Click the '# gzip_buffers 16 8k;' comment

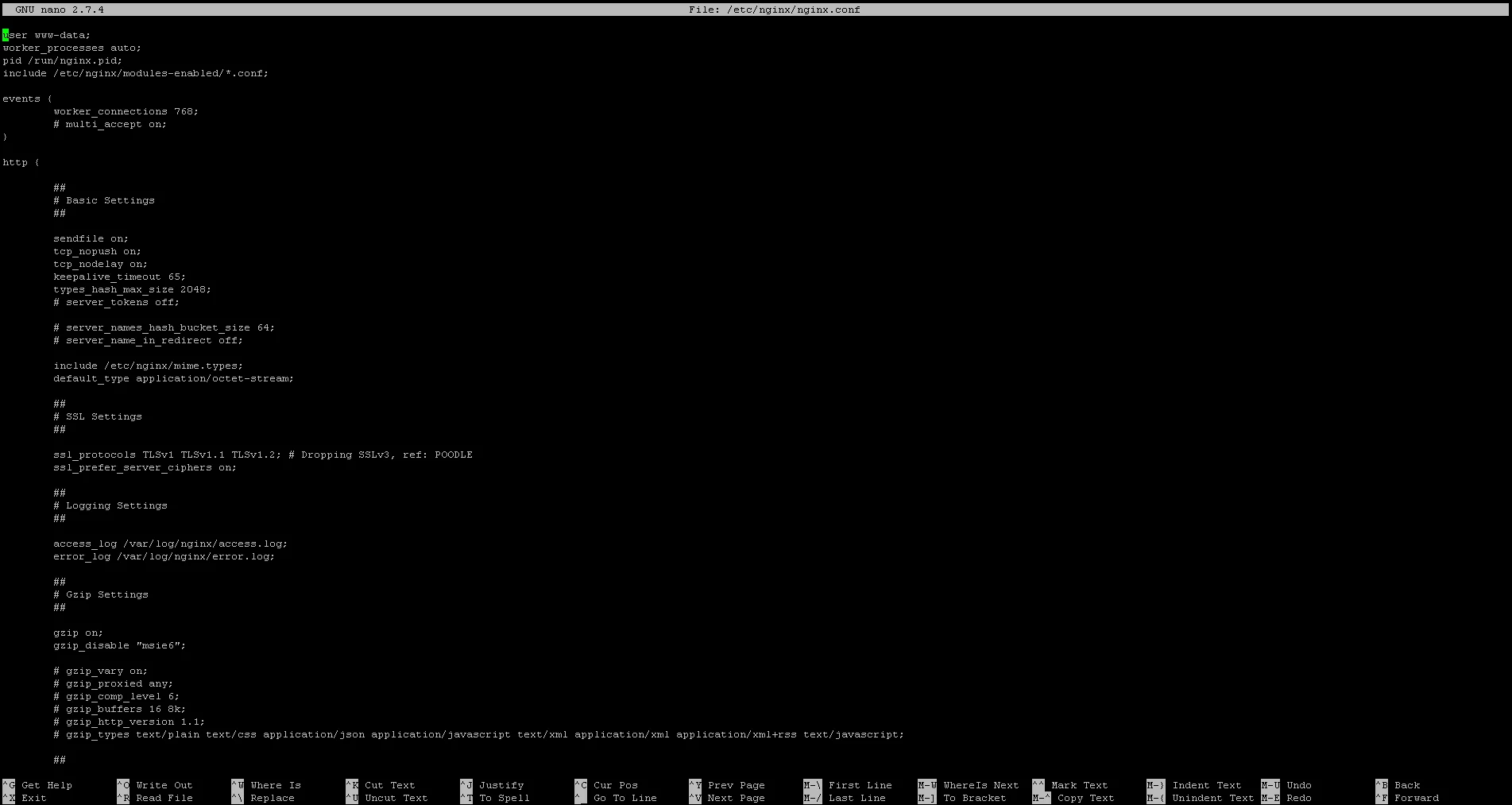coord(120,709)
